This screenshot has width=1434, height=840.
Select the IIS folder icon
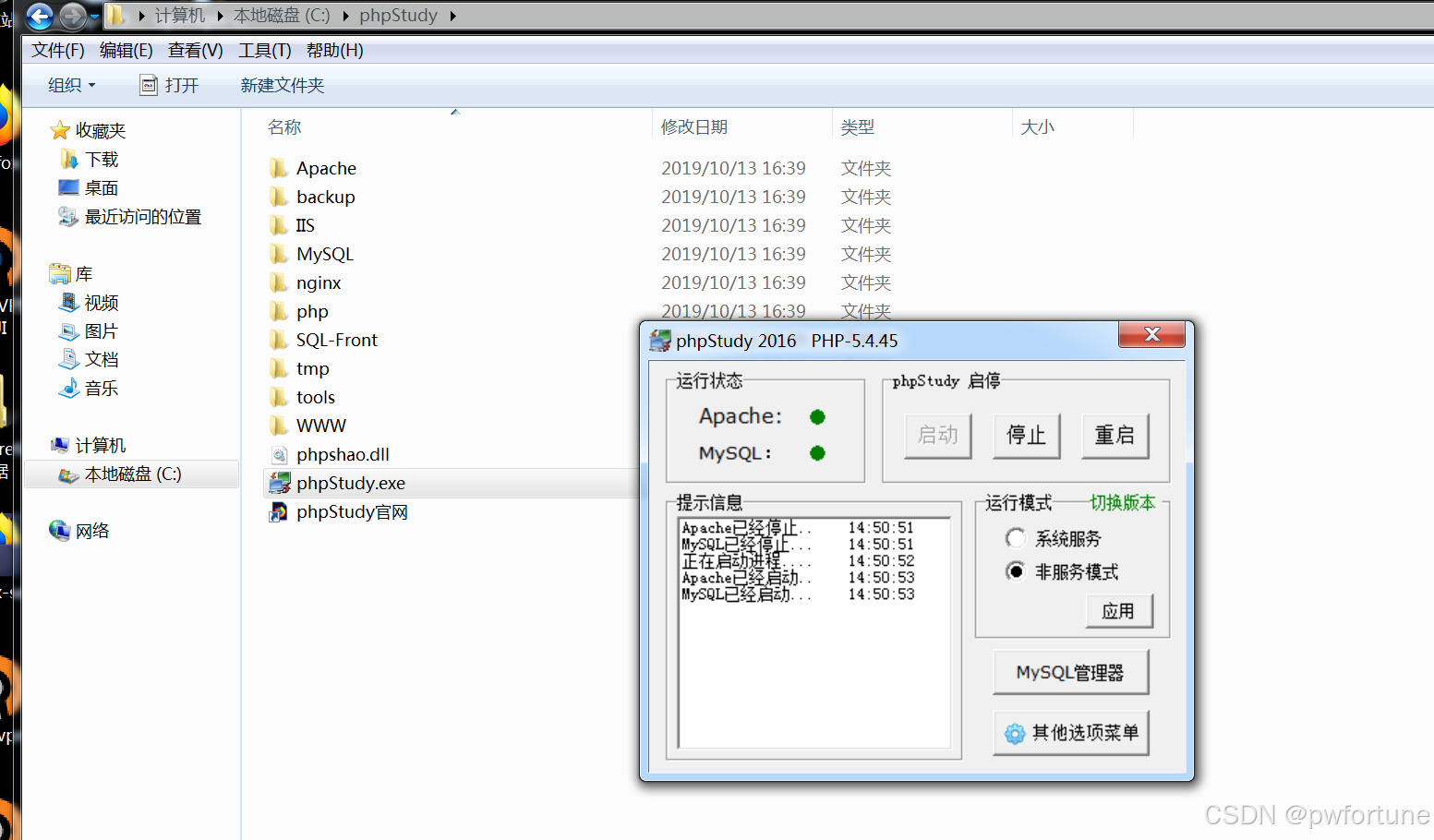click(279, 225)
